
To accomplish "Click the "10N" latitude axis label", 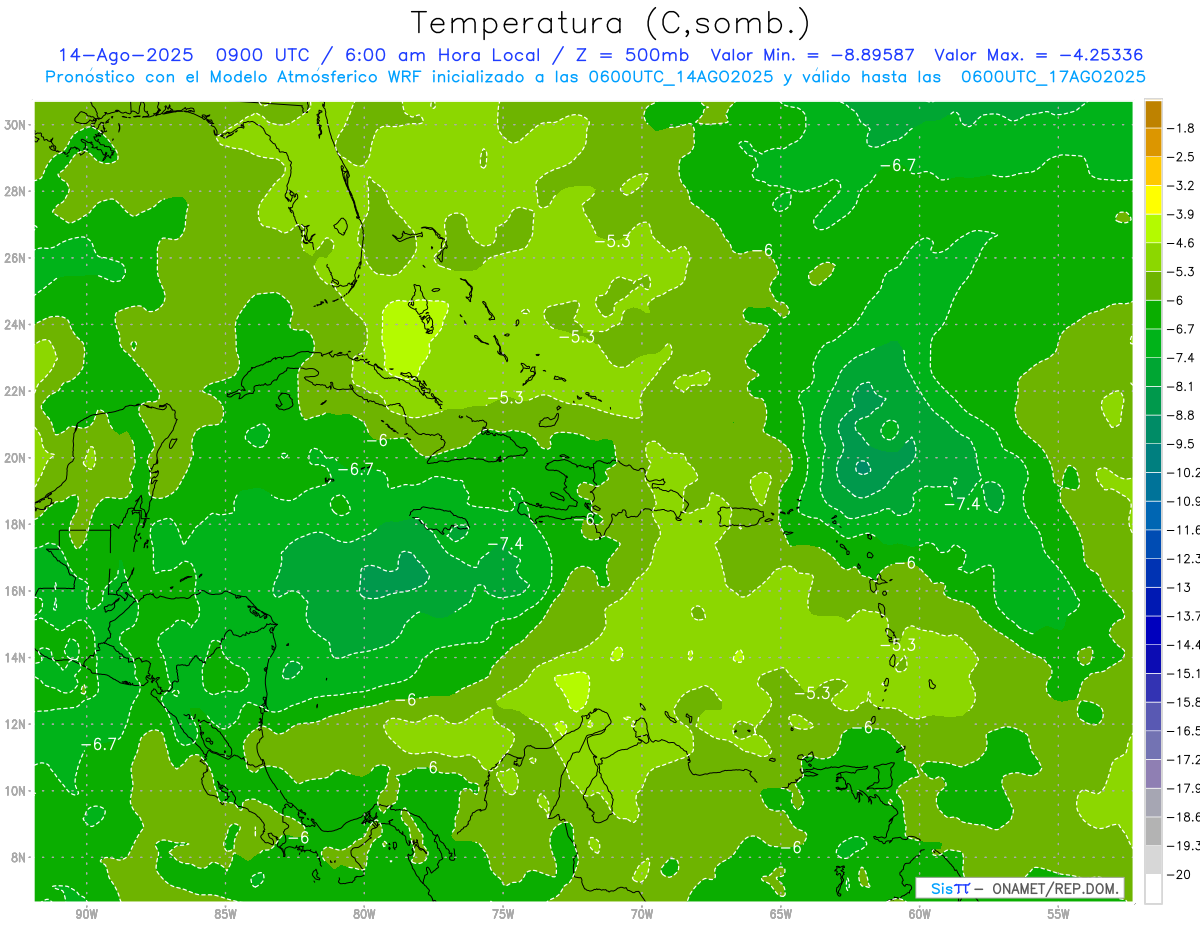I will click(17, 791).
